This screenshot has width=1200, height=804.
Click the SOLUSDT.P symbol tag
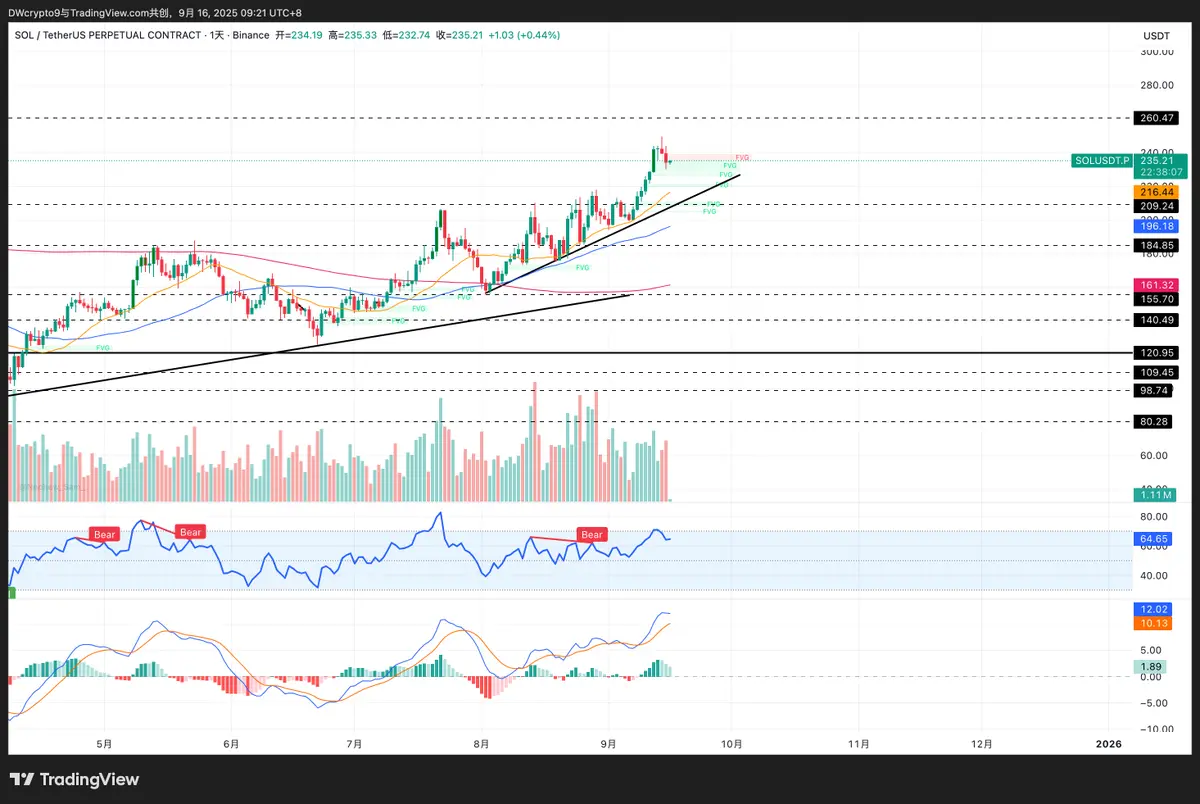[1101, 160]
